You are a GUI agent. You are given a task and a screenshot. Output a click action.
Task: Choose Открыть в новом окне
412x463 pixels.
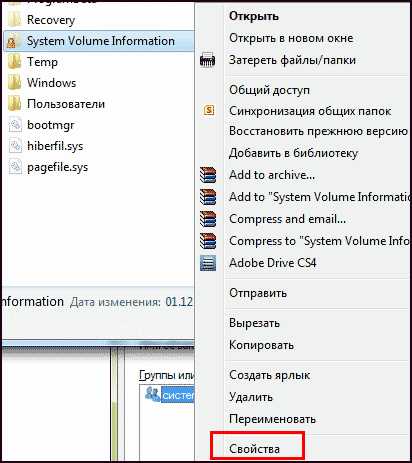click(x=291, y=38)
